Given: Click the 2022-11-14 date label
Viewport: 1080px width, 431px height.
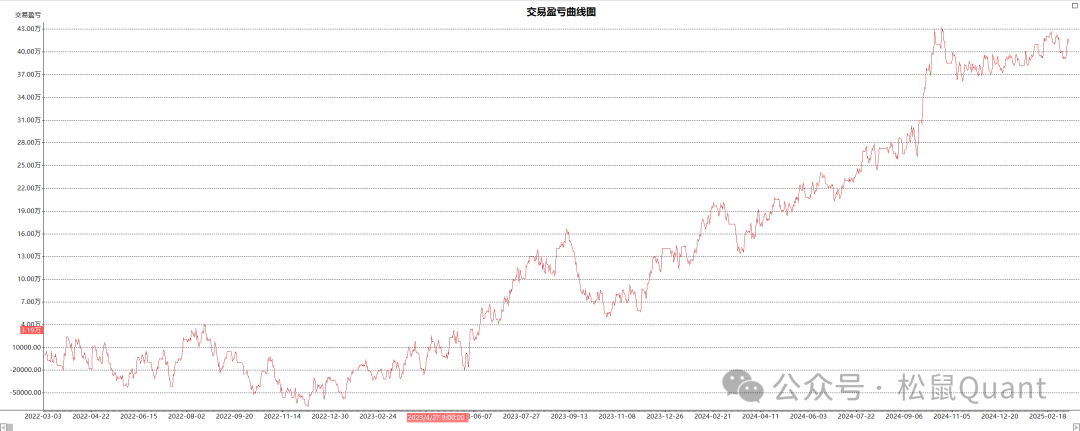Looking at the screenshot, I should [283, 415].
